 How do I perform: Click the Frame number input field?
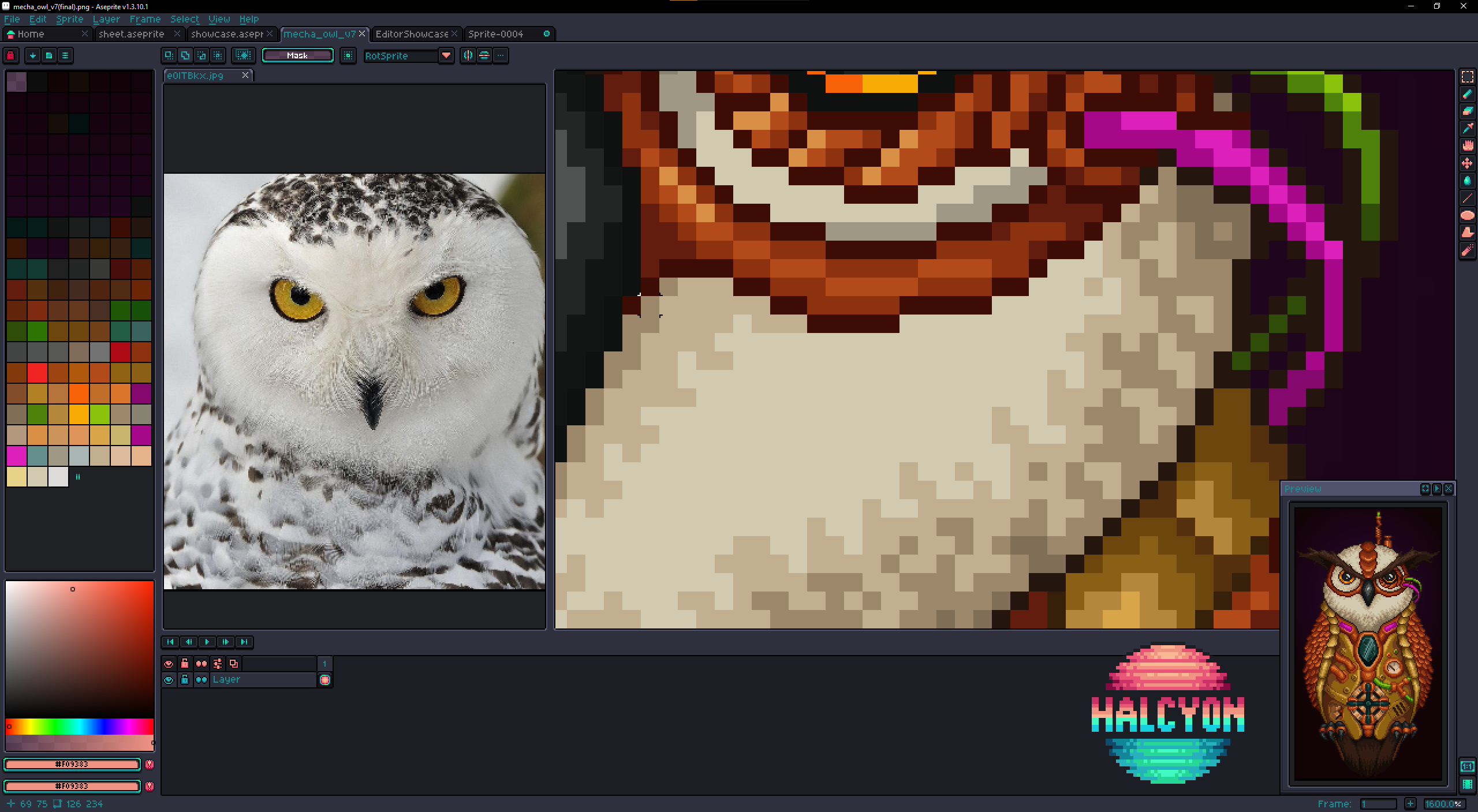point(1378,804)
